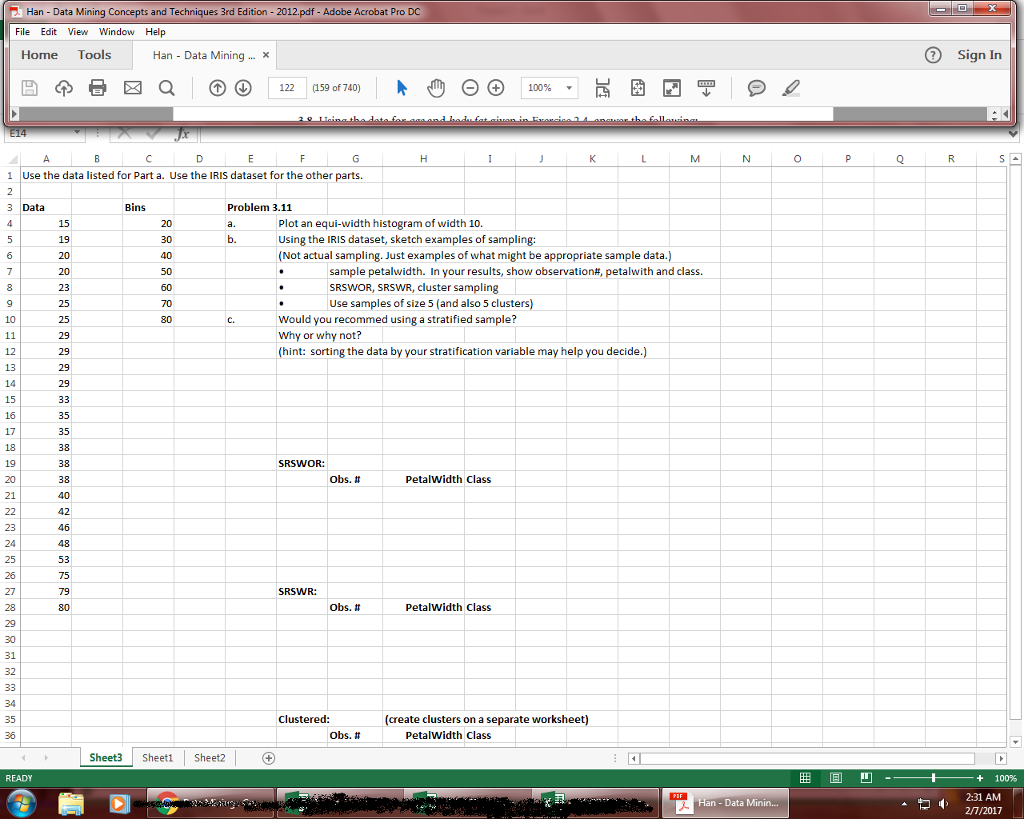Close the Han - Data Mining document tab
Image resolution: width=1024 pixels, height=819 pixels.
pos(266,55)
